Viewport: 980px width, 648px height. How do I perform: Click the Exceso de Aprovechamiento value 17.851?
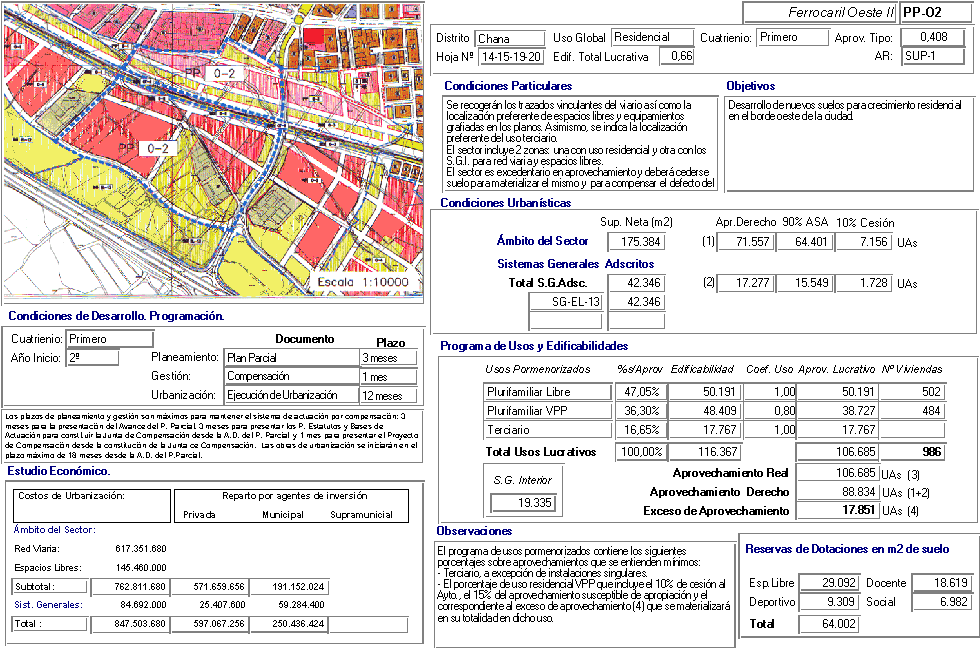coord(839,510)
